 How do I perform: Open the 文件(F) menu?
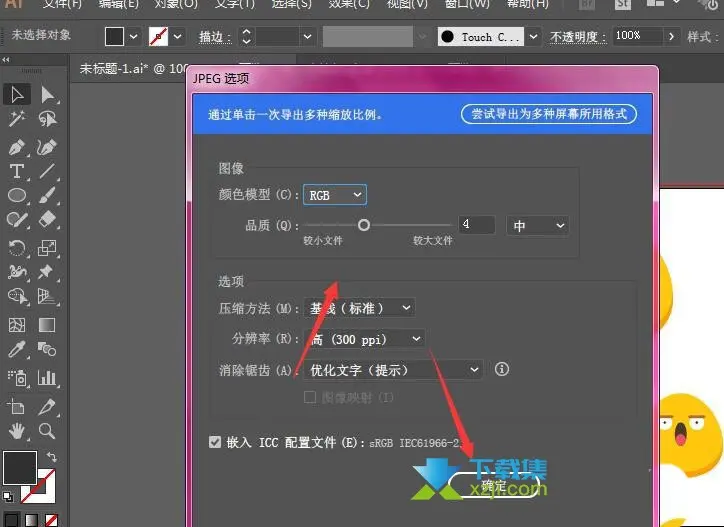tap(62, 4)
